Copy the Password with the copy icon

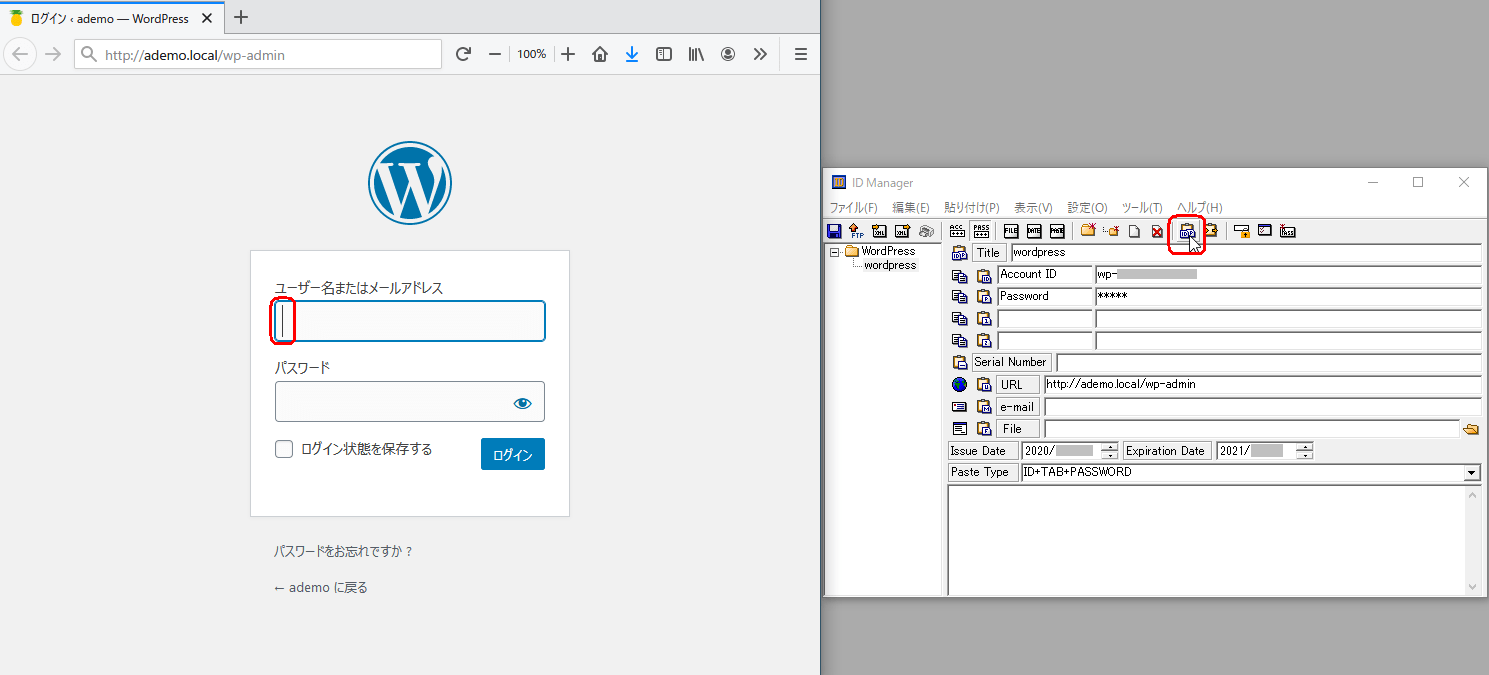point(960,297)
